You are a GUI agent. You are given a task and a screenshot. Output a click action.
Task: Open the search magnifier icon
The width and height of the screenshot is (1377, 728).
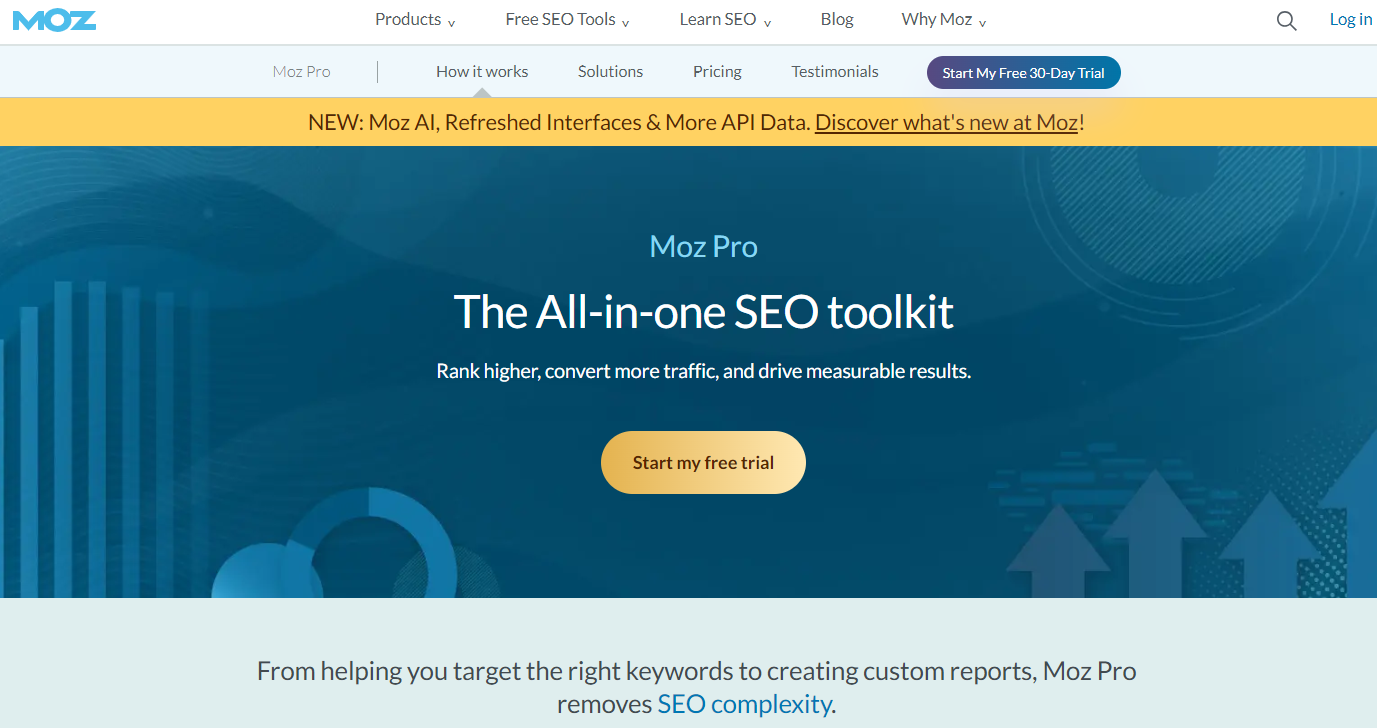pos(1286,21)
